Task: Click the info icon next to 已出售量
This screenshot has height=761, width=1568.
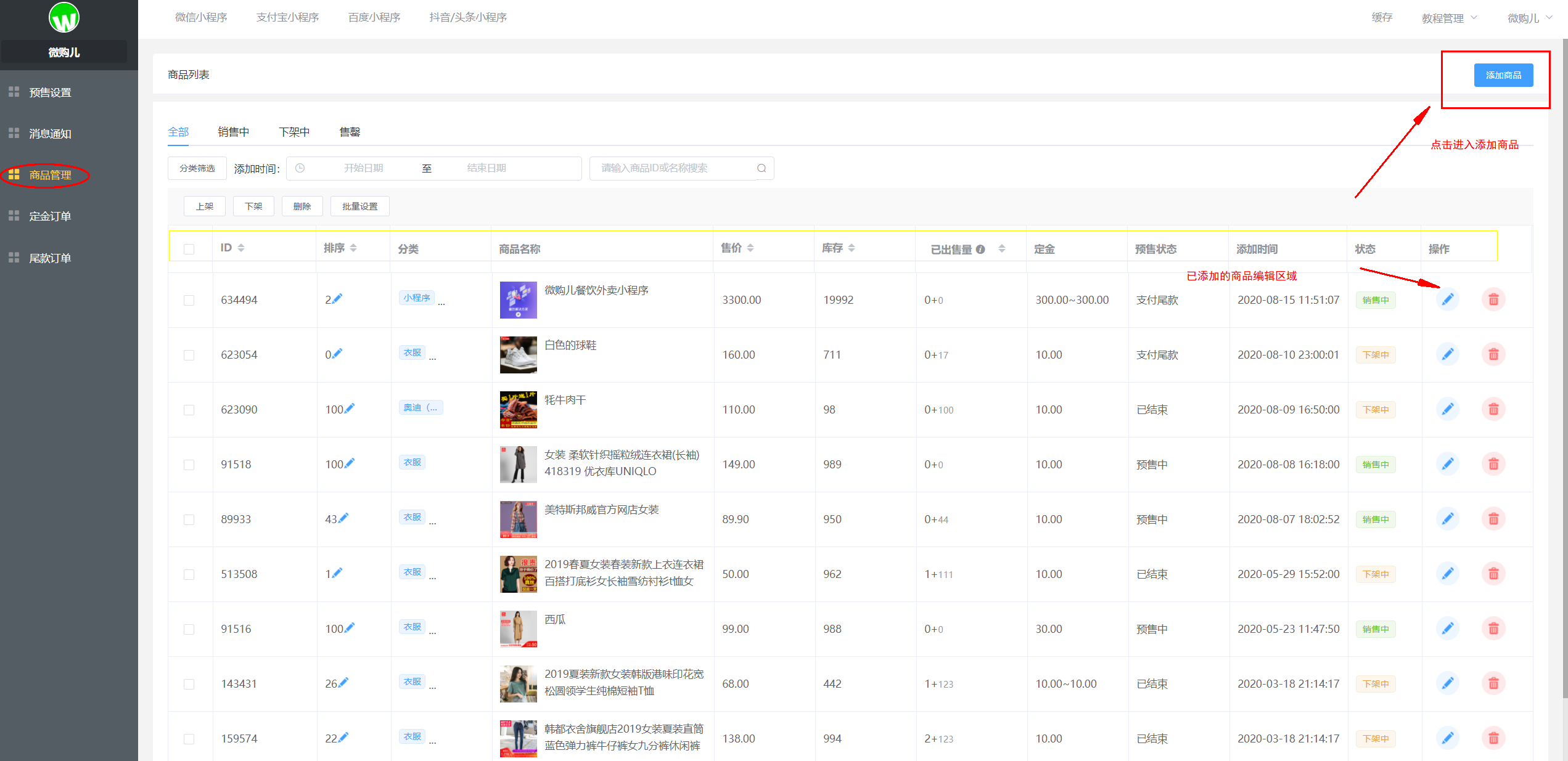Action: pyautogui.click(x=980, y=248)
